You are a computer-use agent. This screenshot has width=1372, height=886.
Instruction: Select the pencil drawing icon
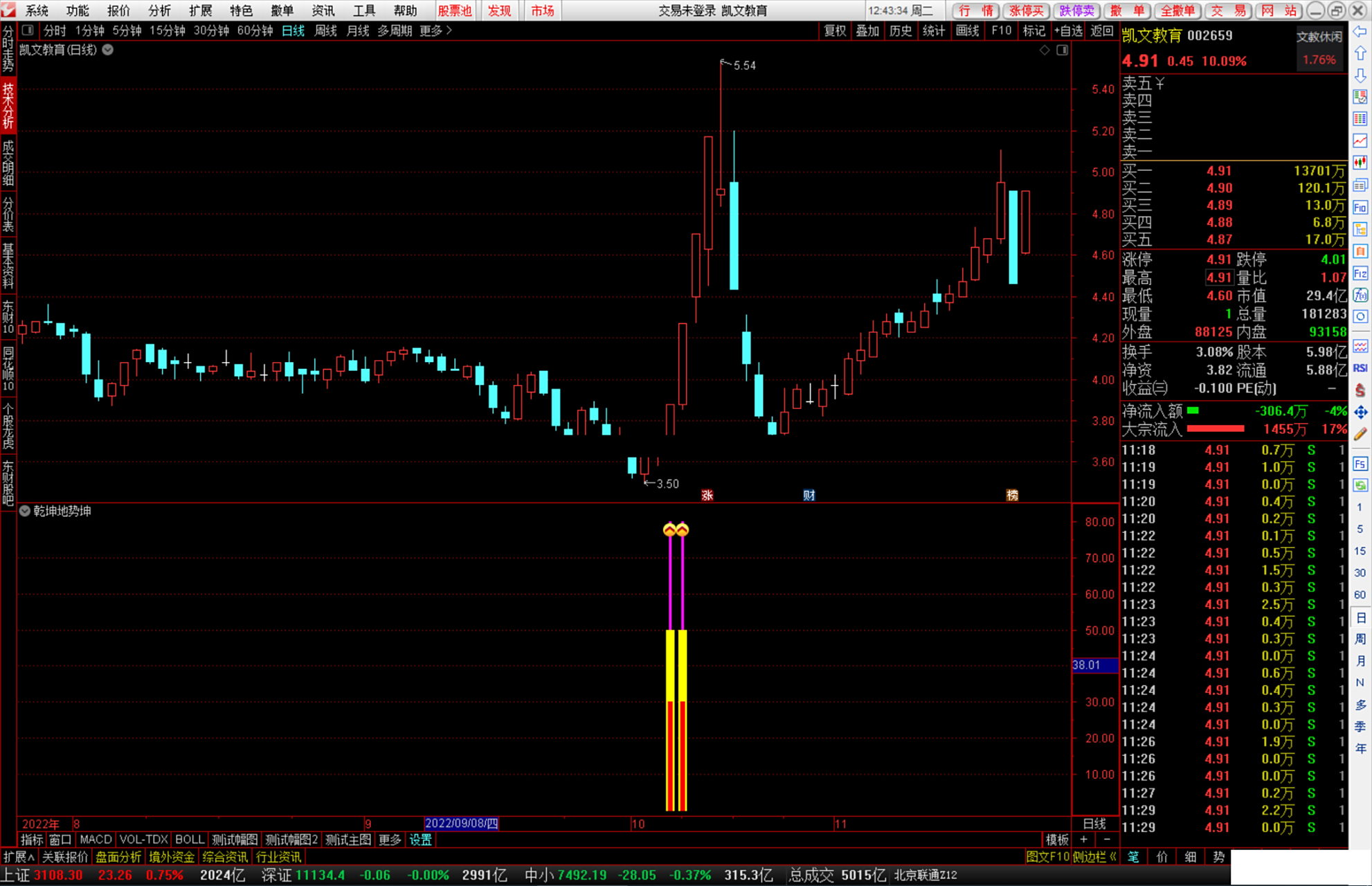tap(1360, 434)
